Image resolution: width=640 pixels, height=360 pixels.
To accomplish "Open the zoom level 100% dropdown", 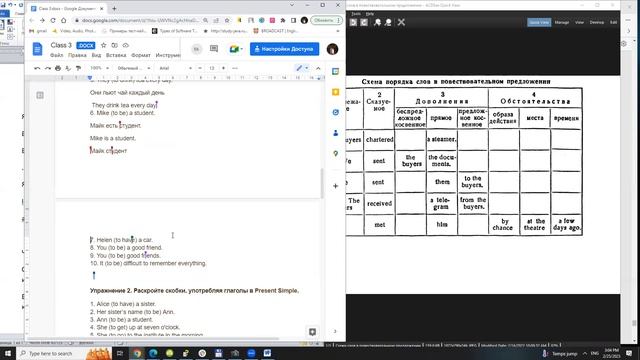I will click(x=100, y=68).
